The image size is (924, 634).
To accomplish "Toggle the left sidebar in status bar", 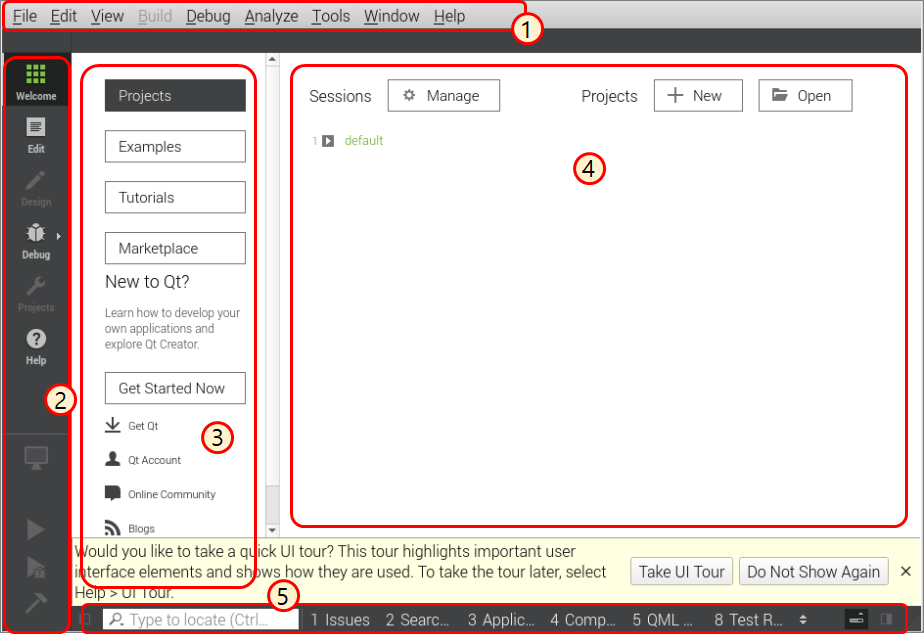I will pyautogui.click(x=85, y=619).
